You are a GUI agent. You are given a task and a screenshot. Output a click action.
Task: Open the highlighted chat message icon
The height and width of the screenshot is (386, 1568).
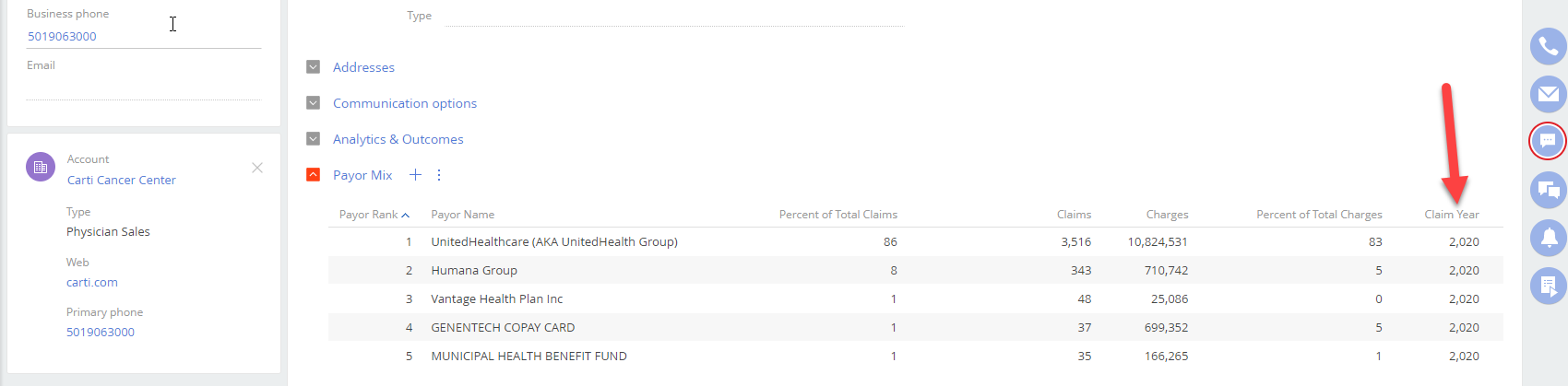point(1548,141)
